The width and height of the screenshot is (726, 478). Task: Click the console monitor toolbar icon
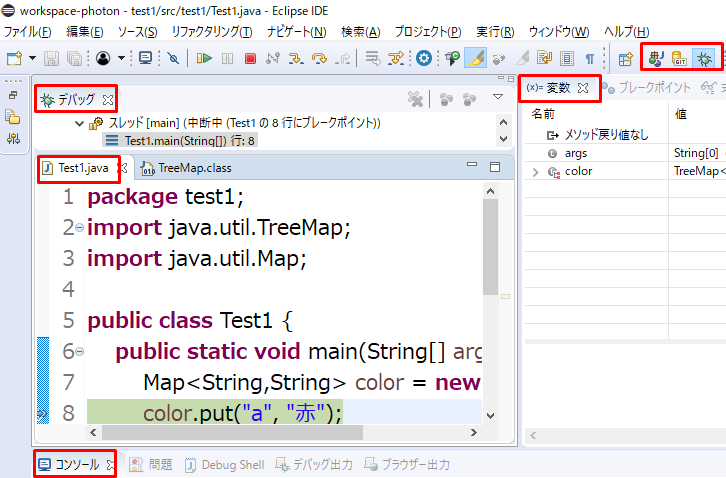pos(145,58)
